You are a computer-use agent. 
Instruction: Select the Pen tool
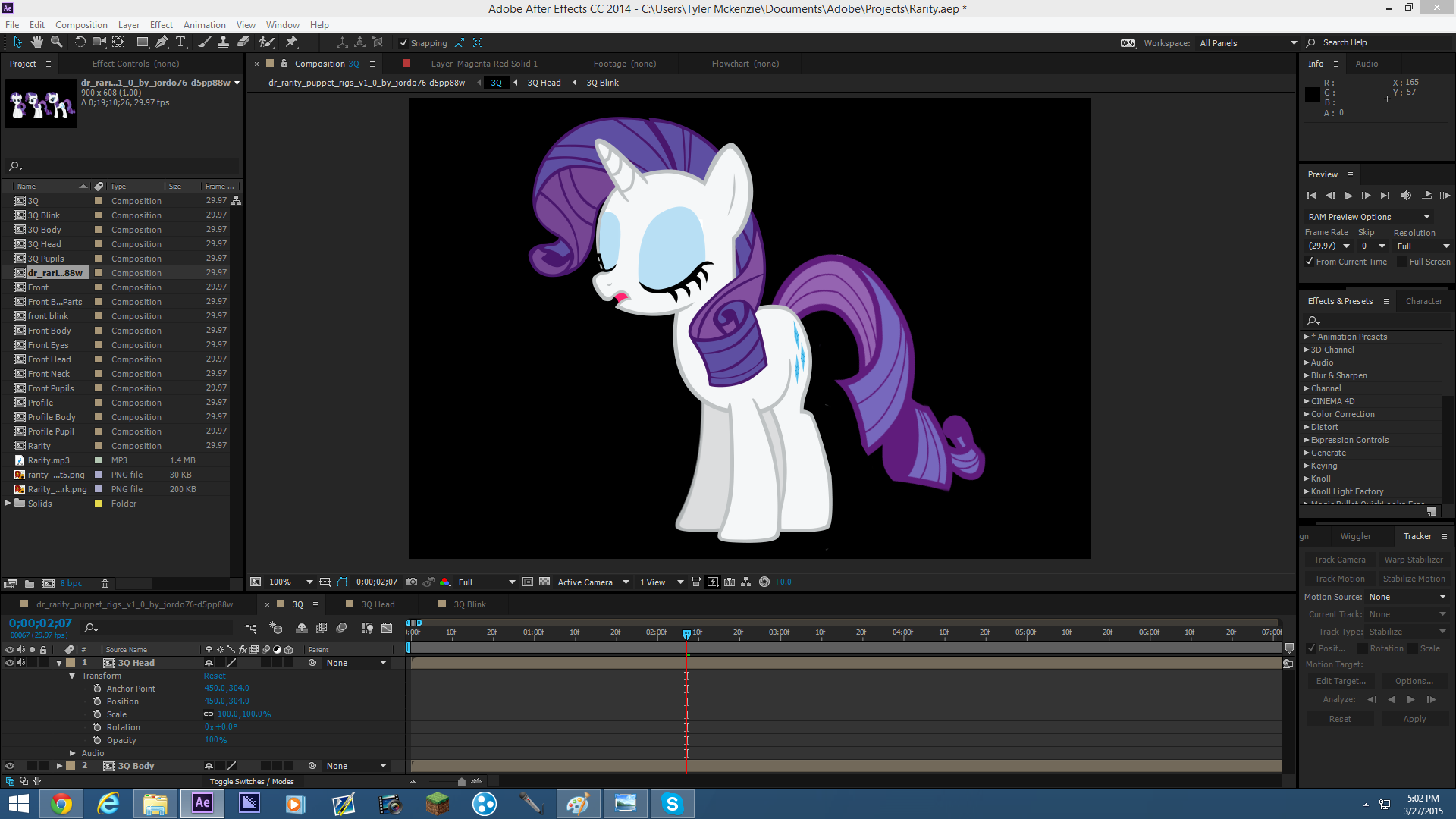click(162, 42)
